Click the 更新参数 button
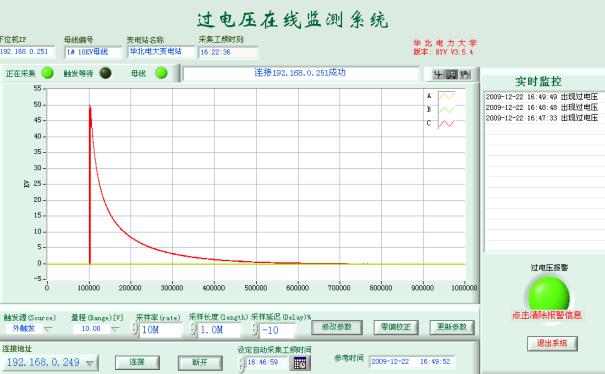Viewport: 605px width, 374px height. pyautogui.click(x=452, y=327)
